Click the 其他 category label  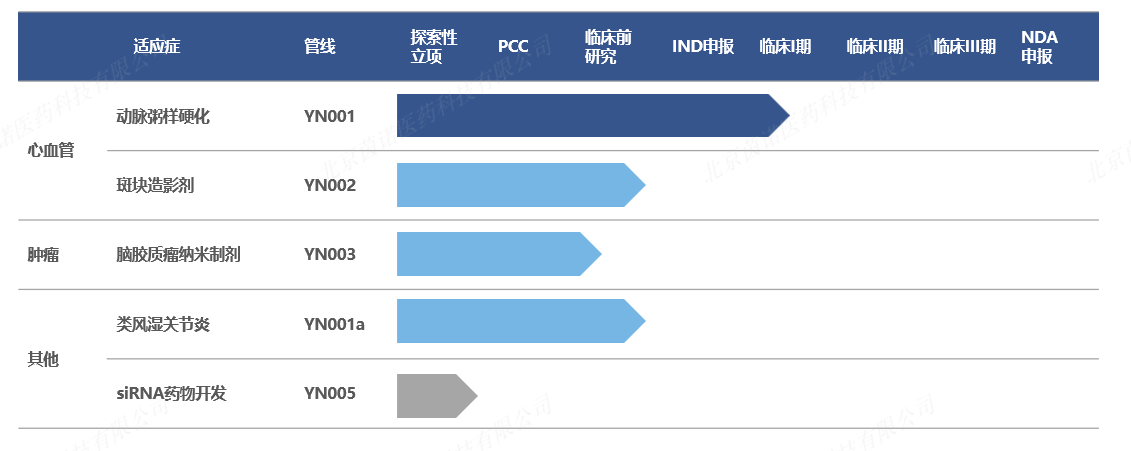coord(43,359)
